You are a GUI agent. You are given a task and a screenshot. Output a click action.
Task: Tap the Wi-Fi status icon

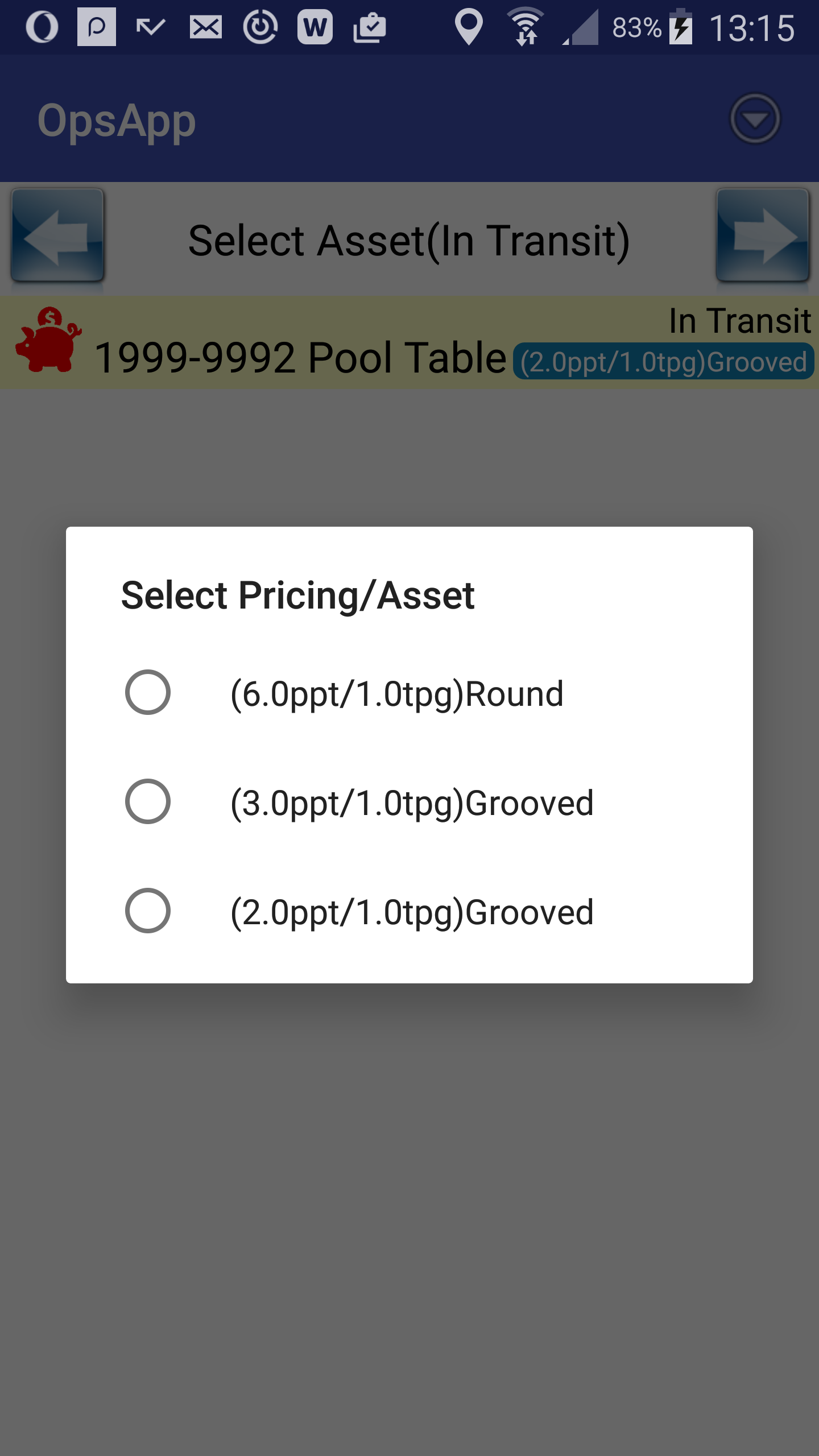click(x=526, y=27)
